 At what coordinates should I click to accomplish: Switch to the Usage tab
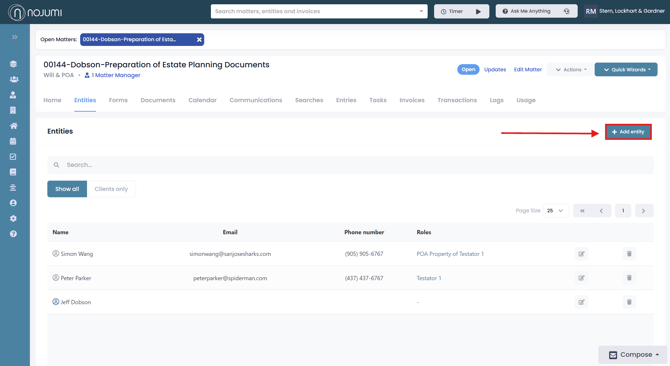tap(526, 100)
